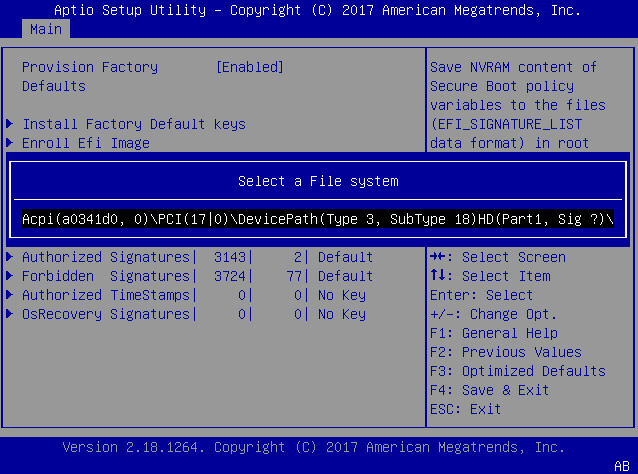This screenshot has width=638, height=474.
Task: Click the 77 key count for Forbidden Signatures
Action: (x=294, y=276)
